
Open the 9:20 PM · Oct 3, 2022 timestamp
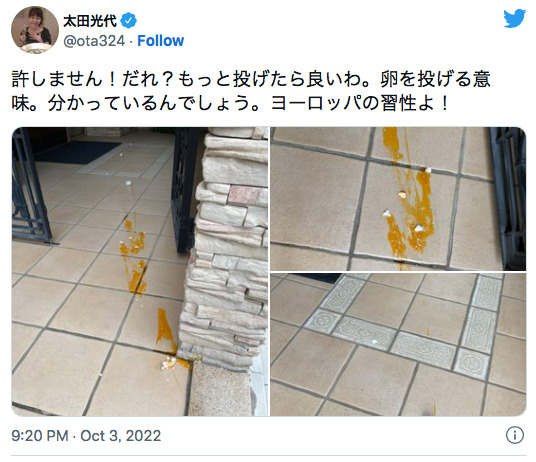pos(86,436)
